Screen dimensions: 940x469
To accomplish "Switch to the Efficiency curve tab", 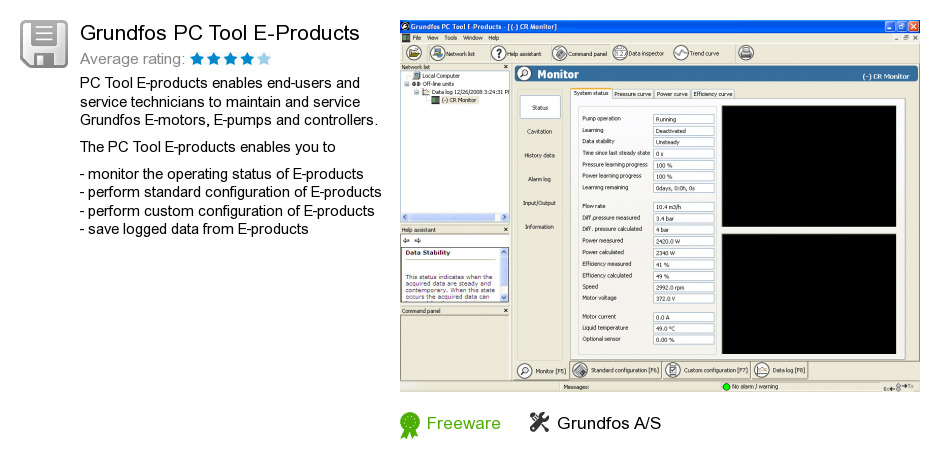I will [713, 94].
